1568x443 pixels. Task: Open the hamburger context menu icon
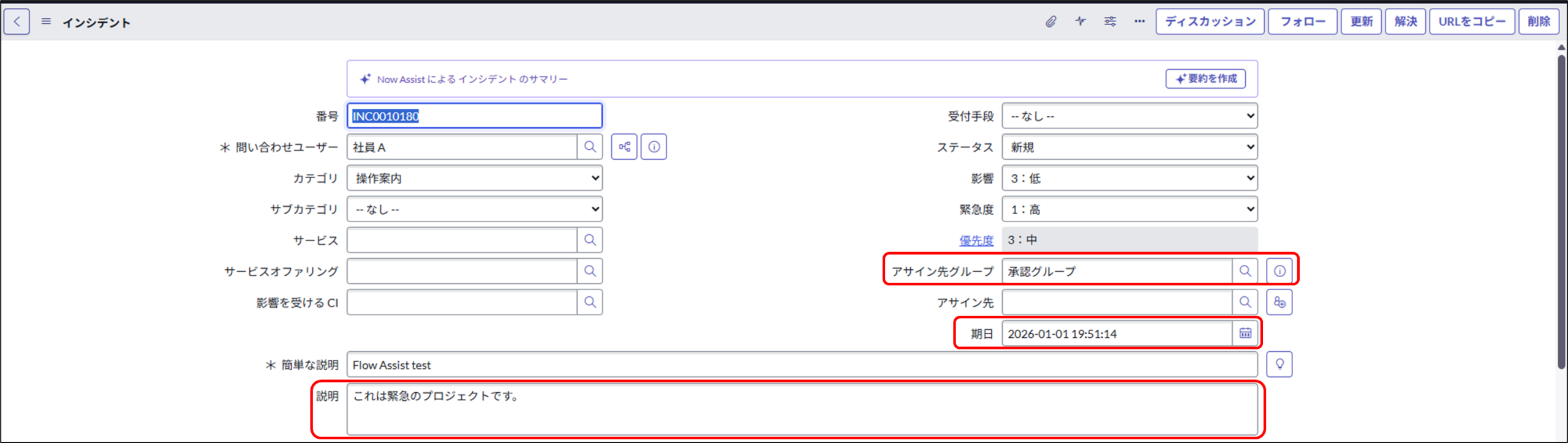(46, 22)
